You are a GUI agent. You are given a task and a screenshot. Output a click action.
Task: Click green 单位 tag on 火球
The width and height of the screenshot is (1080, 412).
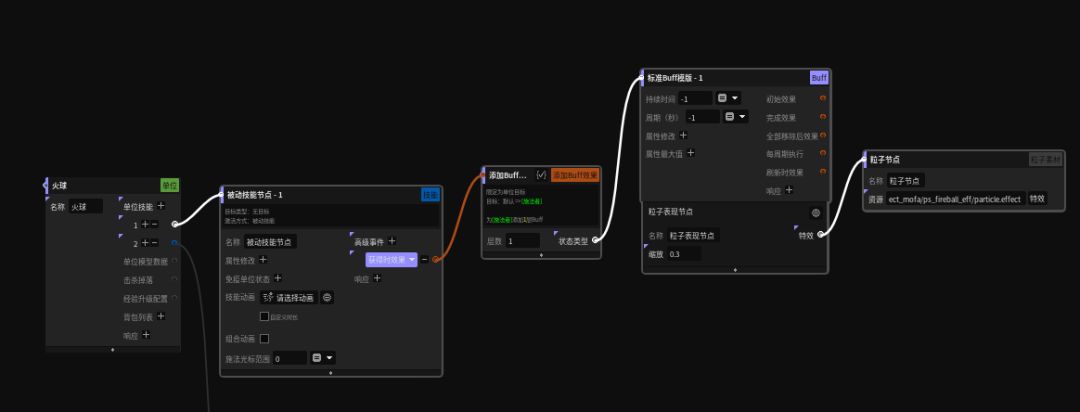pos(169,185)
